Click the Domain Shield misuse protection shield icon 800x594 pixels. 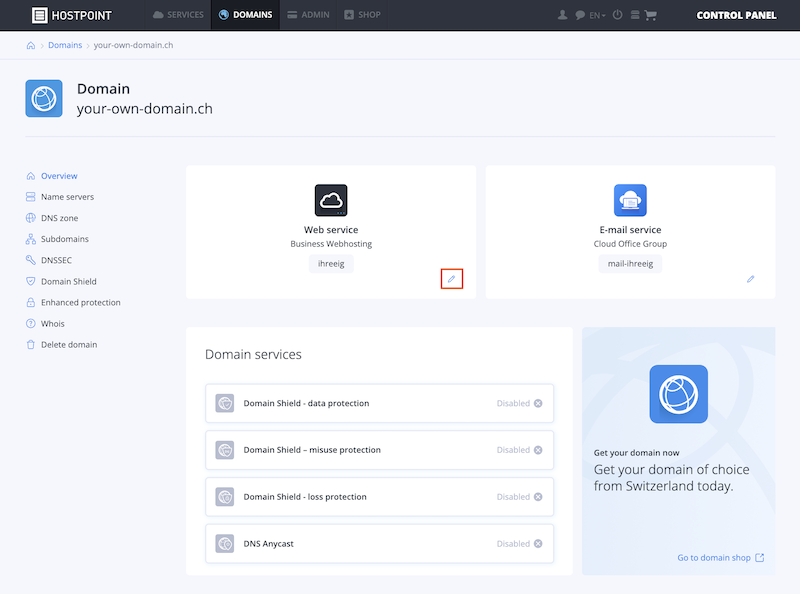pos(224,450)
